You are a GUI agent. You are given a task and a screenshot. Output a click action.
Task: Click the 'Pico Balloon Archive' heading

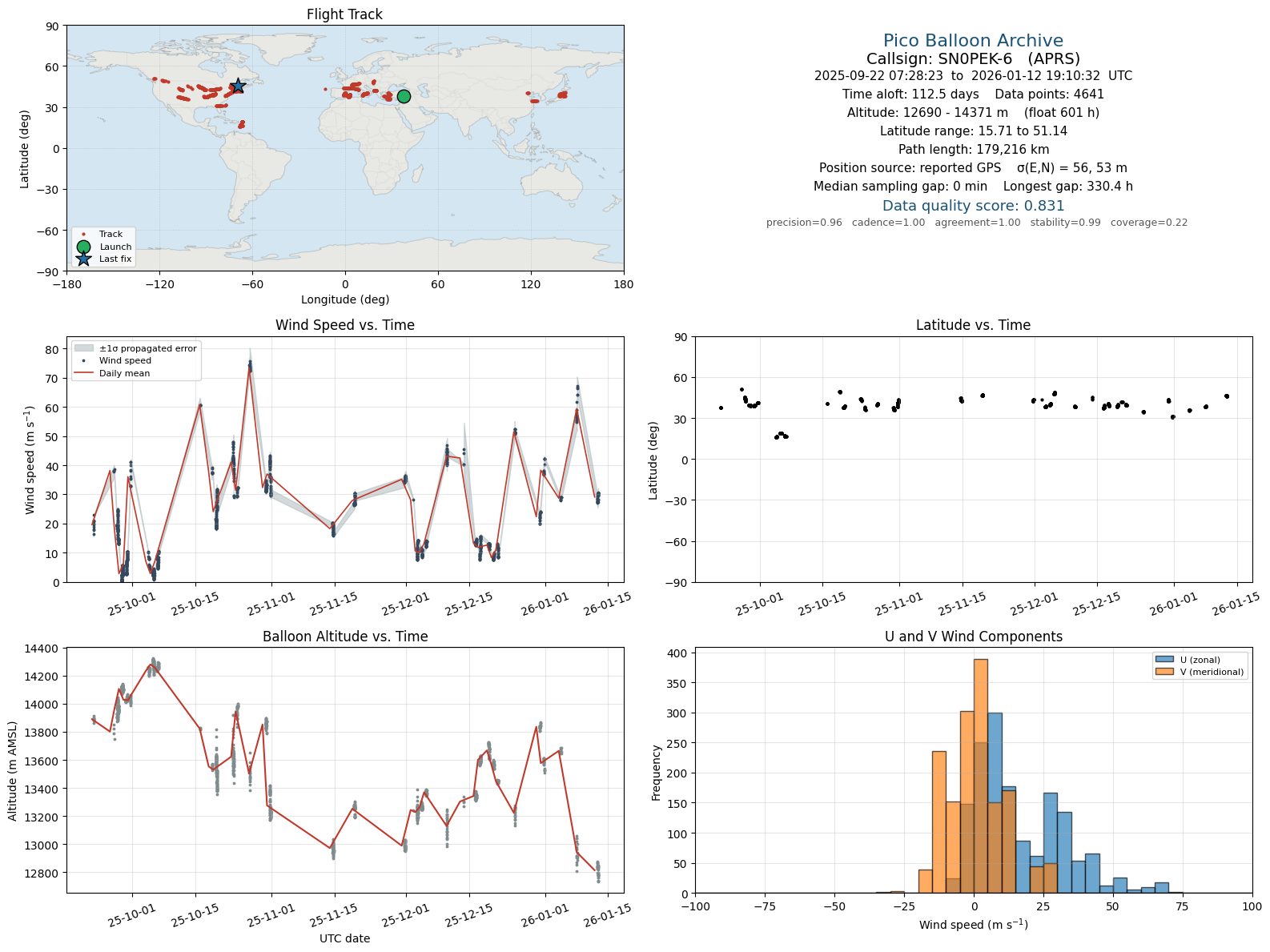click(x=974, y=41)
